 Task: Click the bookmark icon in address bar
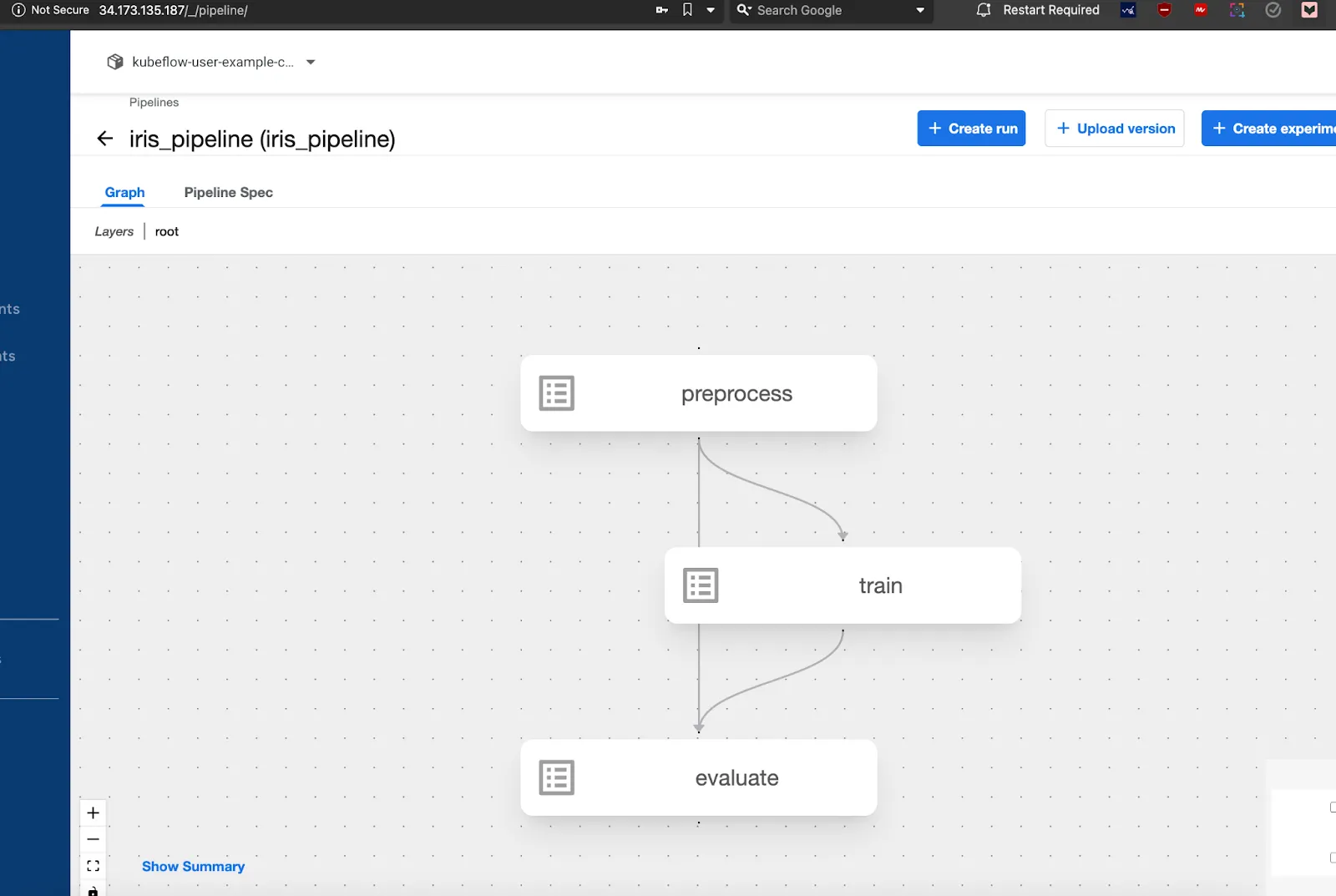[x=687, y=10]
